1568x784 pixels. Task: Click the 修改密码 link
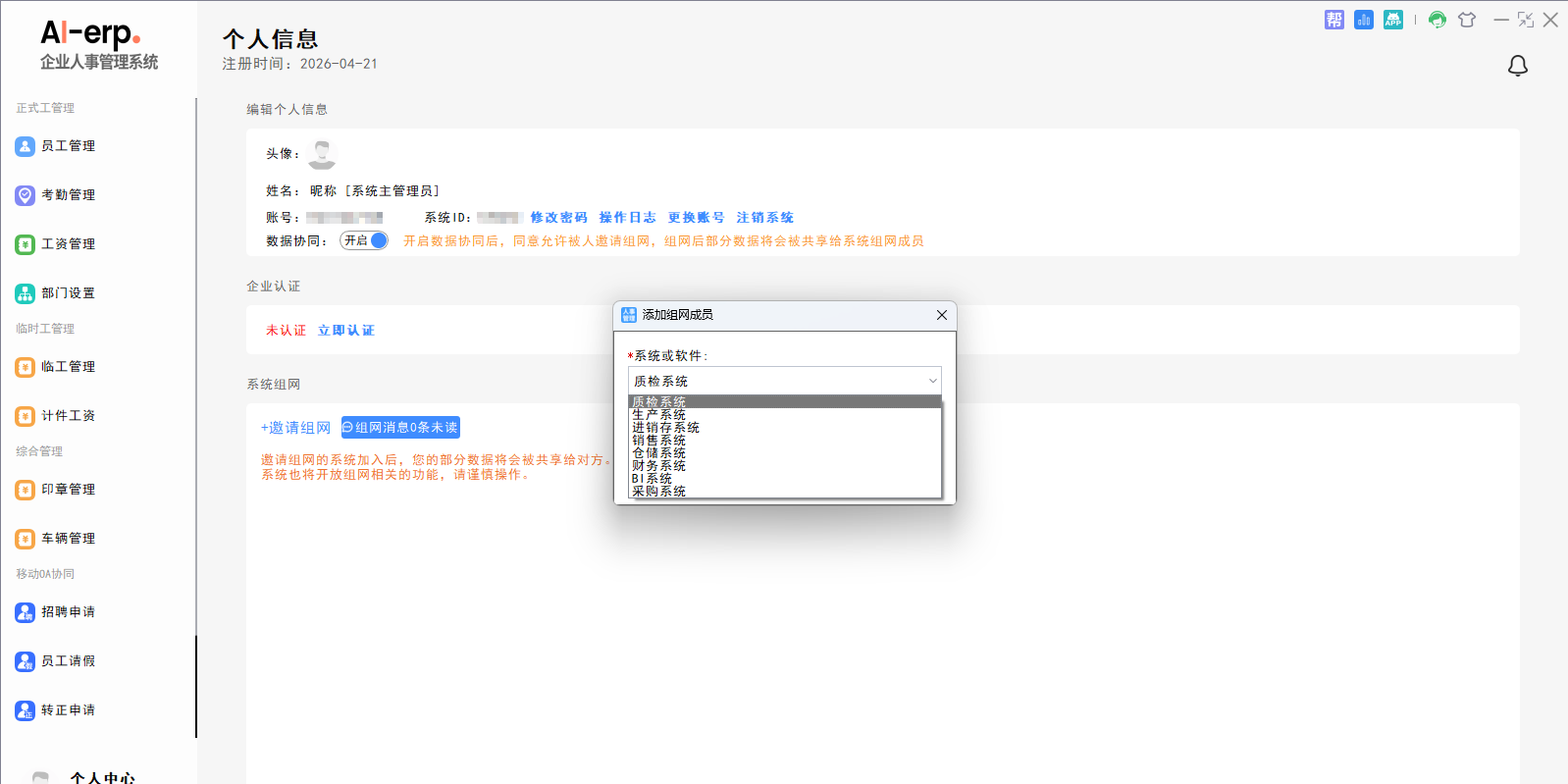coord(558,218)
